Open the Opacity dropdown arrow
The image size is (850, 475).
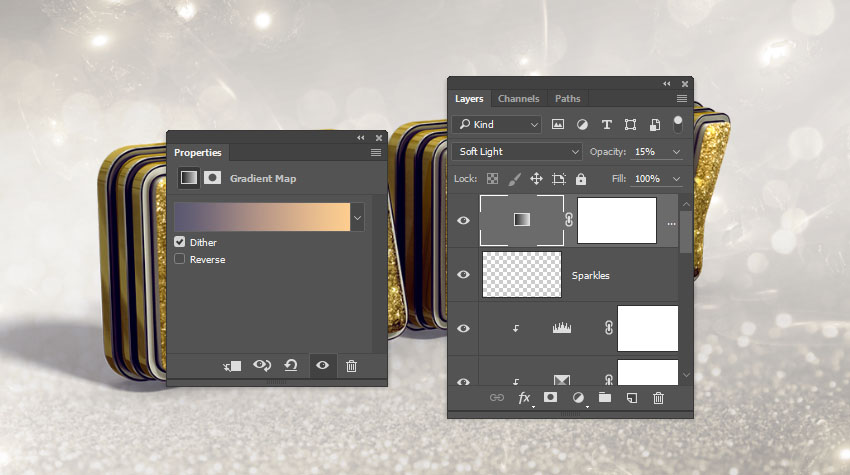click(677, 152)
